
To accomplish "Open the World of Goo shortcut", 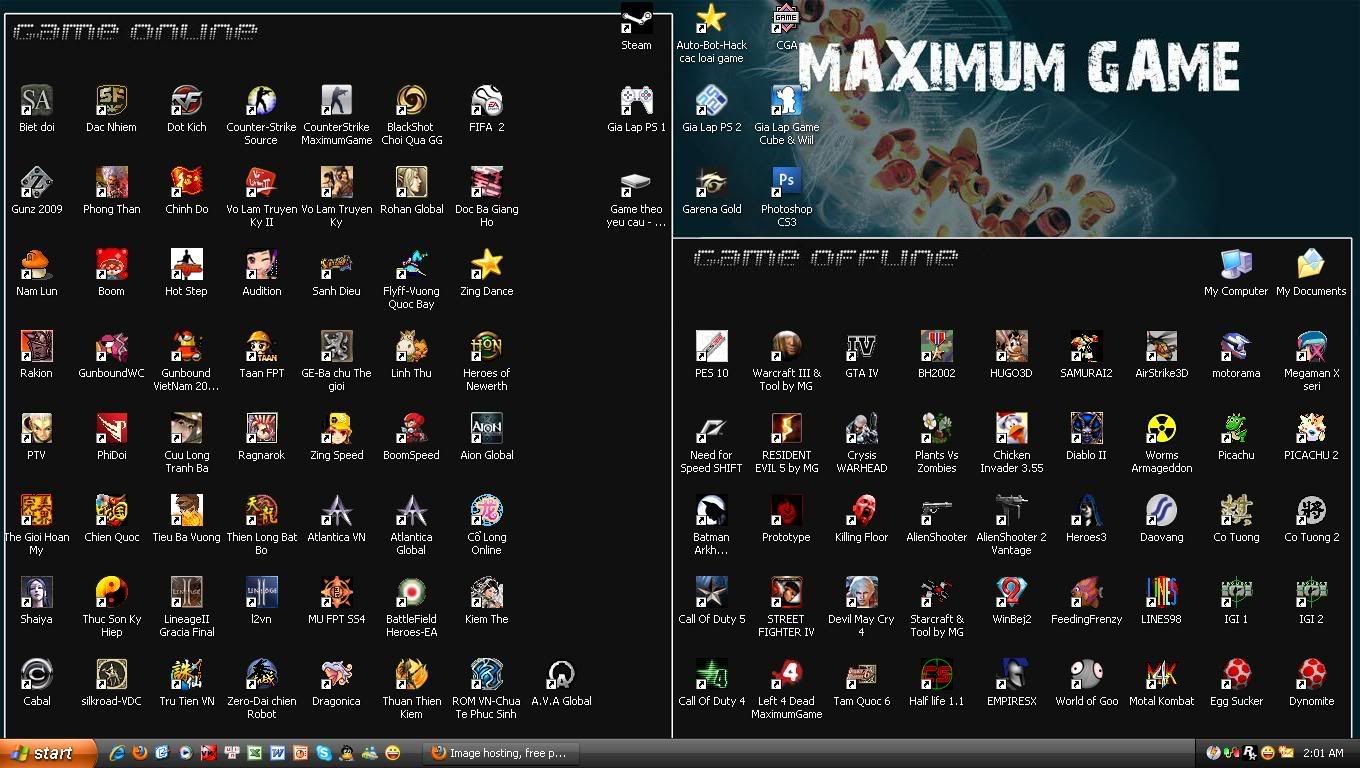I will pyautogui.click(x=1086, y=675).
